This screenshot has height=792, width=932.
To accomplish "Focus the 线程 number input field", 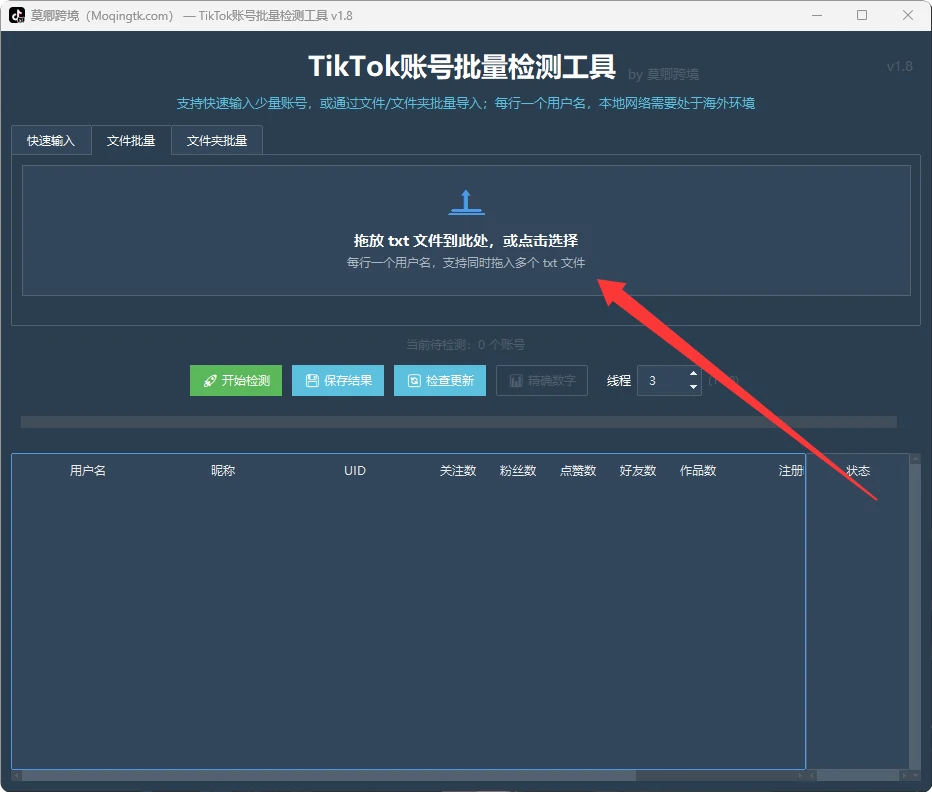I will pyautogui.click(x=662, y=381).
